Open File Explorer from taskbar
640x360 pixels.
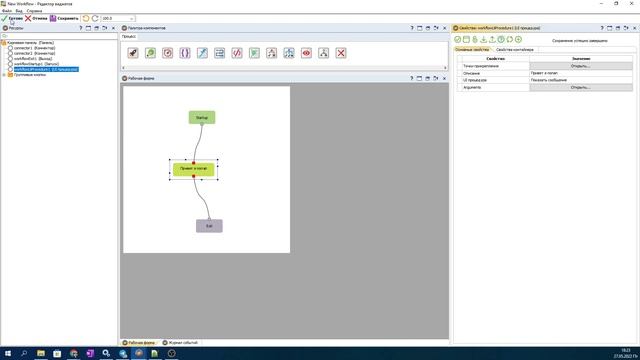[41, 353]
